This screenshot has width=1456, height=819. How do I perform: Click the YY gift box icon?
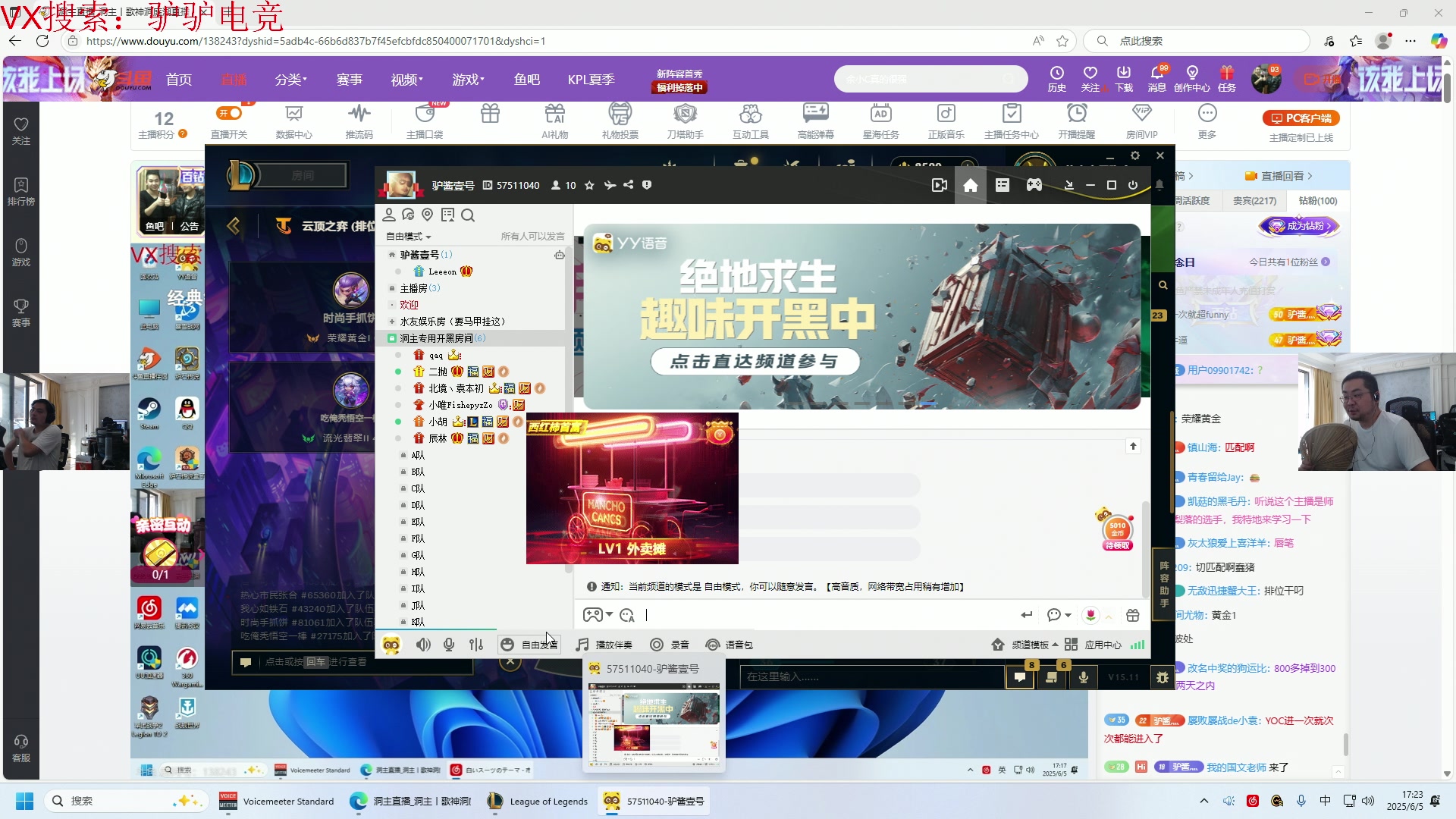1132,615
